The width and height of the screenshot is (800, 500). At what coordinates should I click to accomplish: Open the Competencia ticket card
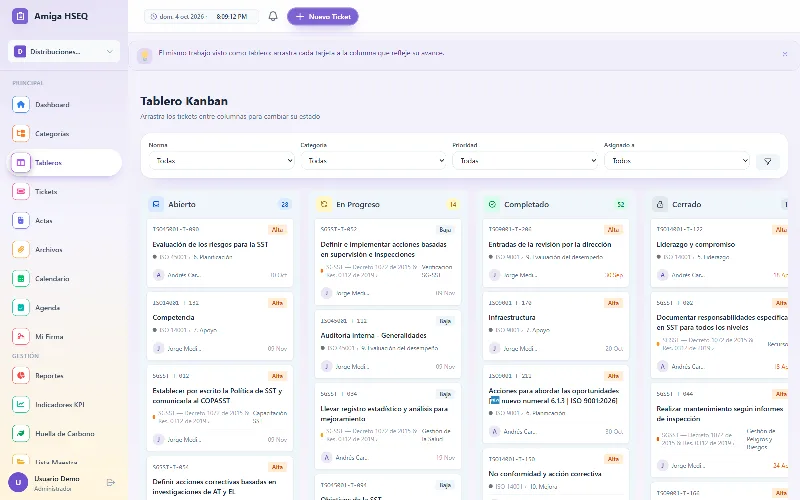(x=220, y=326)
